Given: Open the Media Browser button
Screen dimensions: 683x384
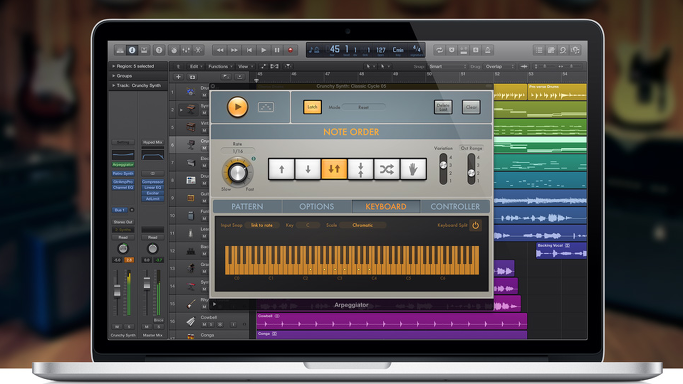Looking at the screenshot, I should (x=575, y=50).
